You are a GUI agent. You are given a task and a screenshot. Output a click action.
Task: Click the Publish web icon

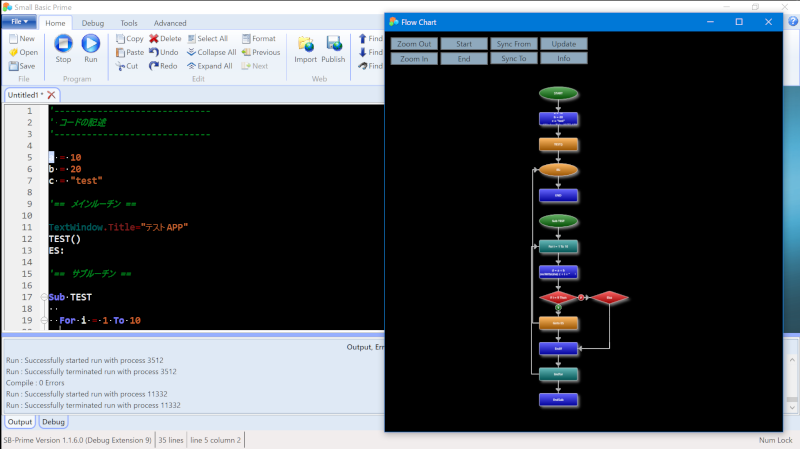click(x=334, y=44)
